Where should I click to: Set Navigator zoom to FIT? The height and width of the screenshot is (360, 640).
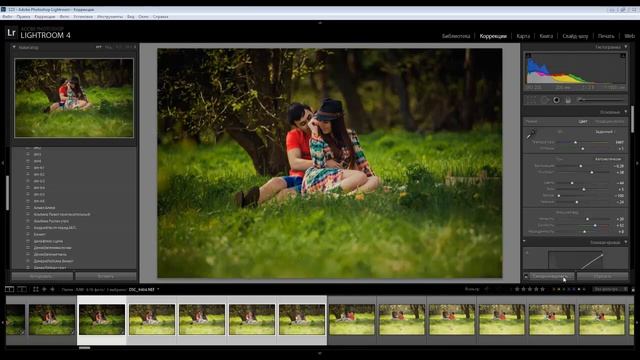click(x=98, y=47)
